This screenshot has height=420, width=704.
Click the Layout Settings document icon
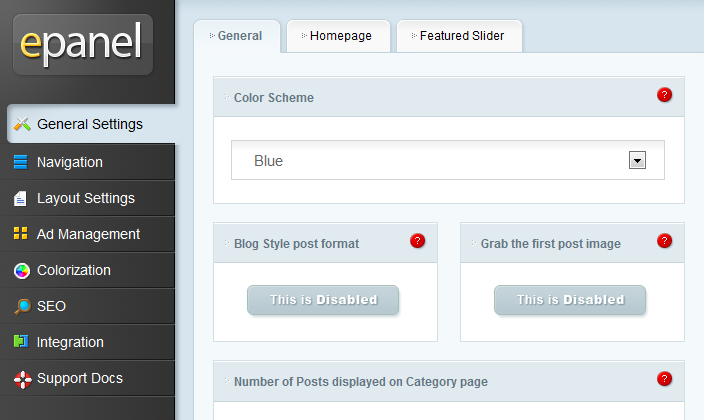[x=20, y=198]
